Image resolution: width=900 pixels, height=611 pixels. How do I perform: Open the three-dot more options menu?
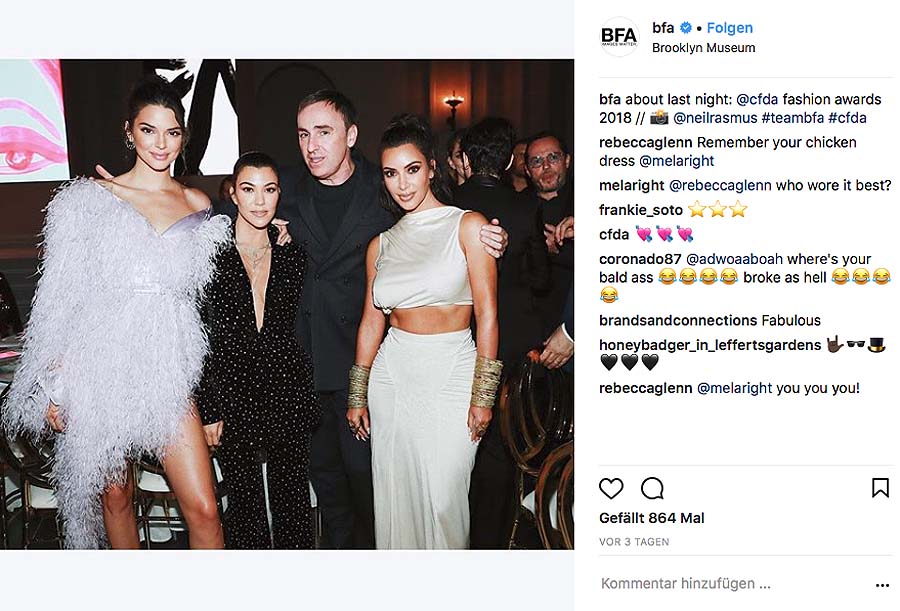click(x=882, y=585)
